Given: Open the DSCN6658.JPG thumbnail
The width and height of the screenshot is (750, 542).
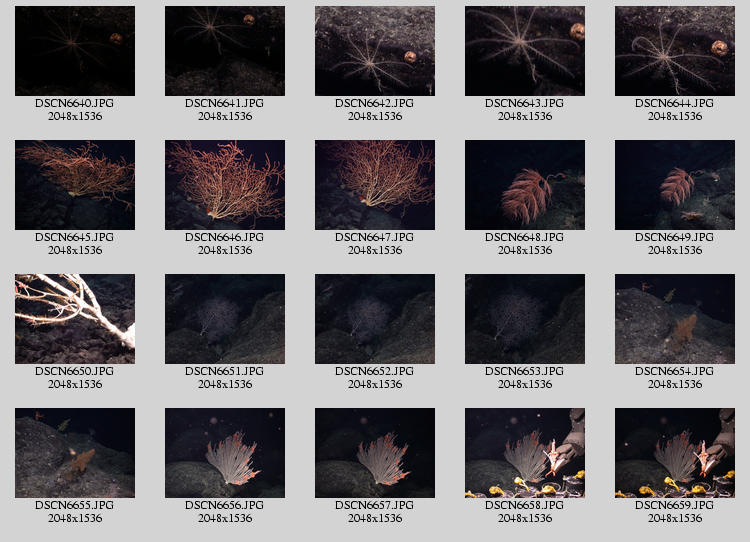Looking at the screenshot, I should pyautogui.click(x=525, y=453).
